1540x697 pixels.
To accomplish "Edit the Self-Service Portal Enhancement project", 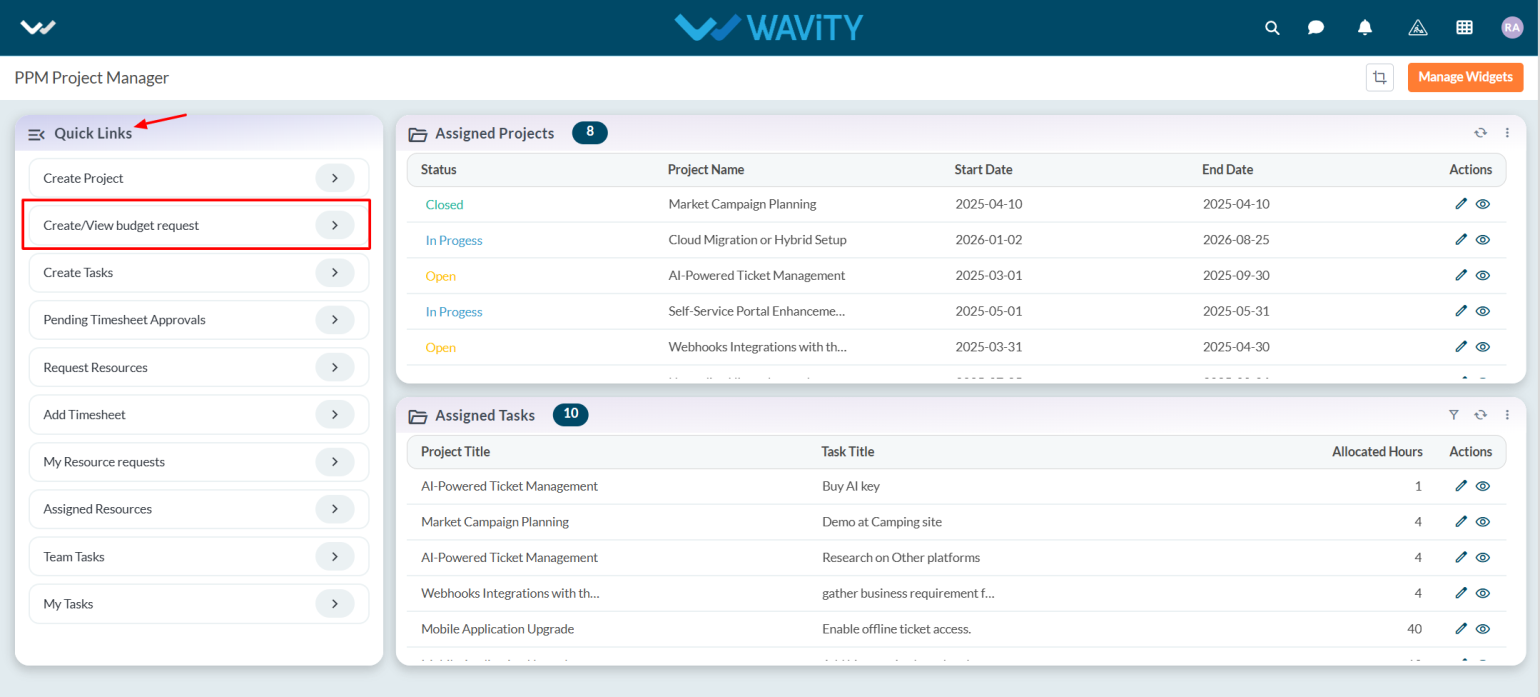I will point(1461,312).
